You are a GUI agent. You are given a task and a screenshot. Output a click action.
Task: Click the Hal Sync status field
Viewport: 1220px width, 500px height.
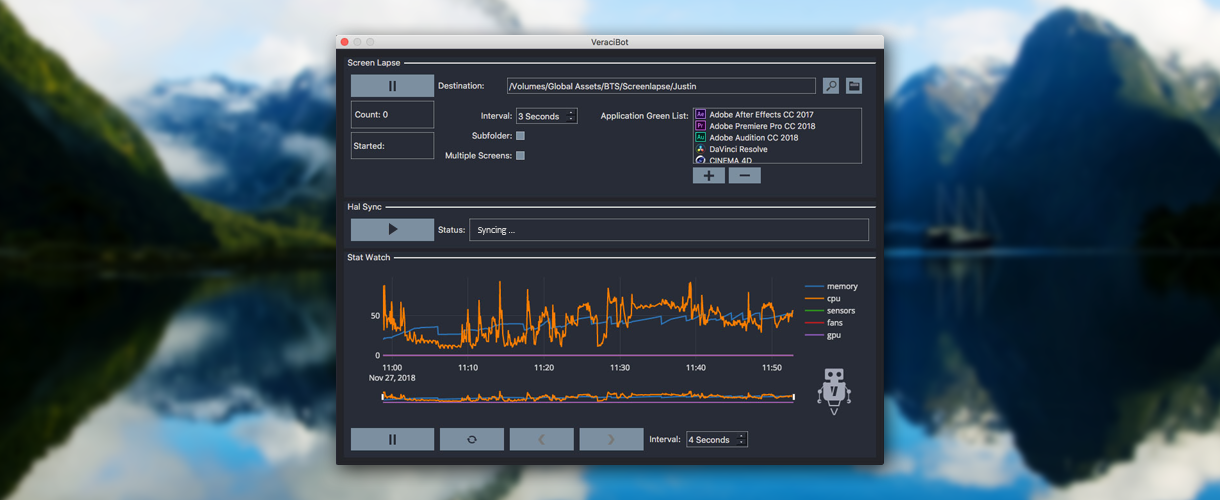click(669, 230)
